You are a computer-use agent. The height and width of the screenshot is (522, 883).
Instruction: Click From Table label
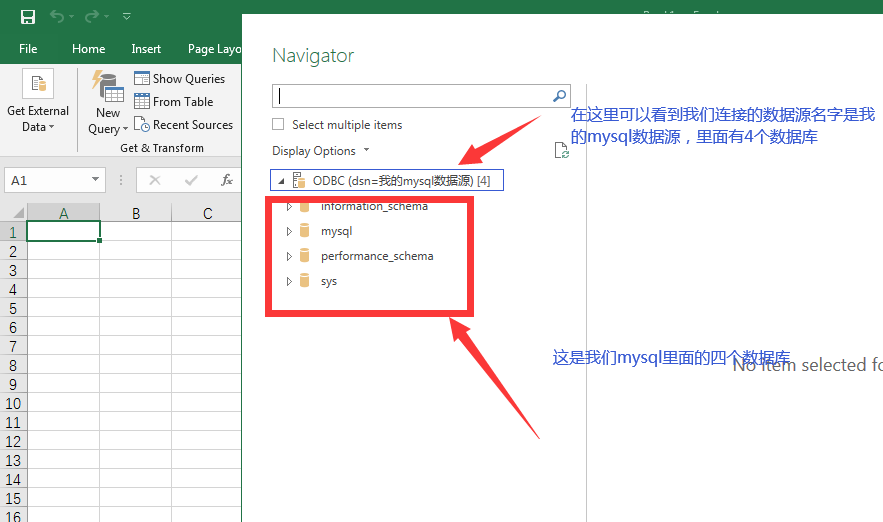tap(183, 102)
